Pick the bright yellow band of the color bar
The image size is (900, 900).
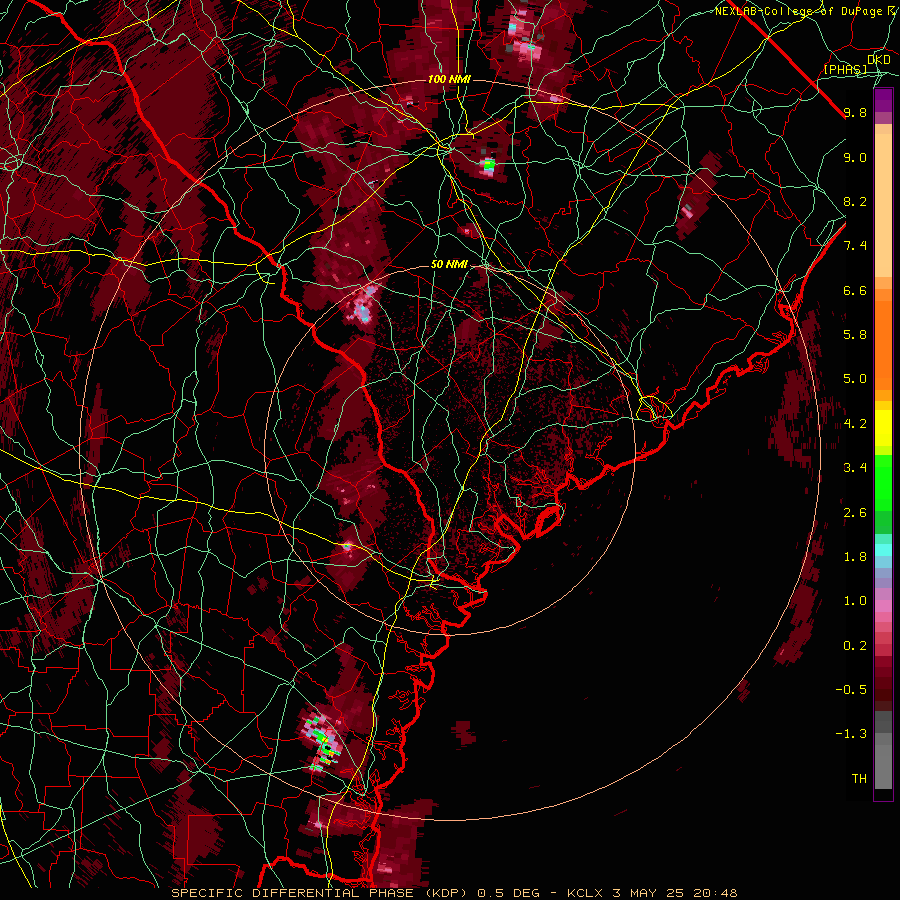[x=883, y=428]
